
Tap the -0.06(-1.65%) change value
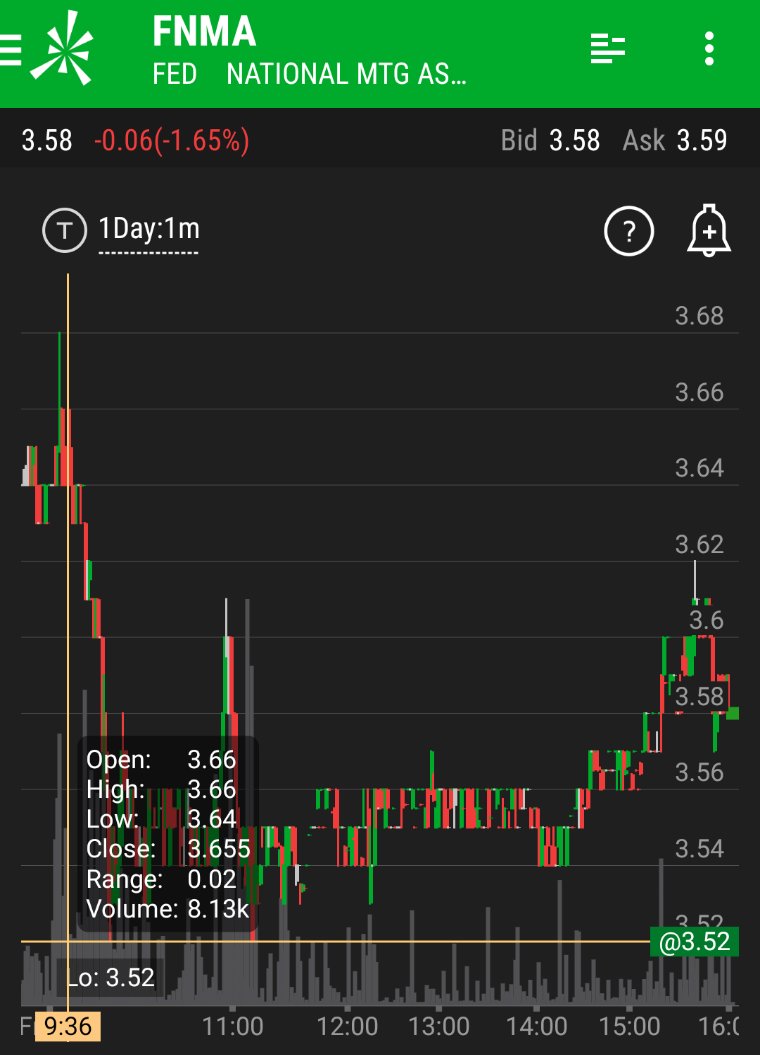(x=172, y=141)
